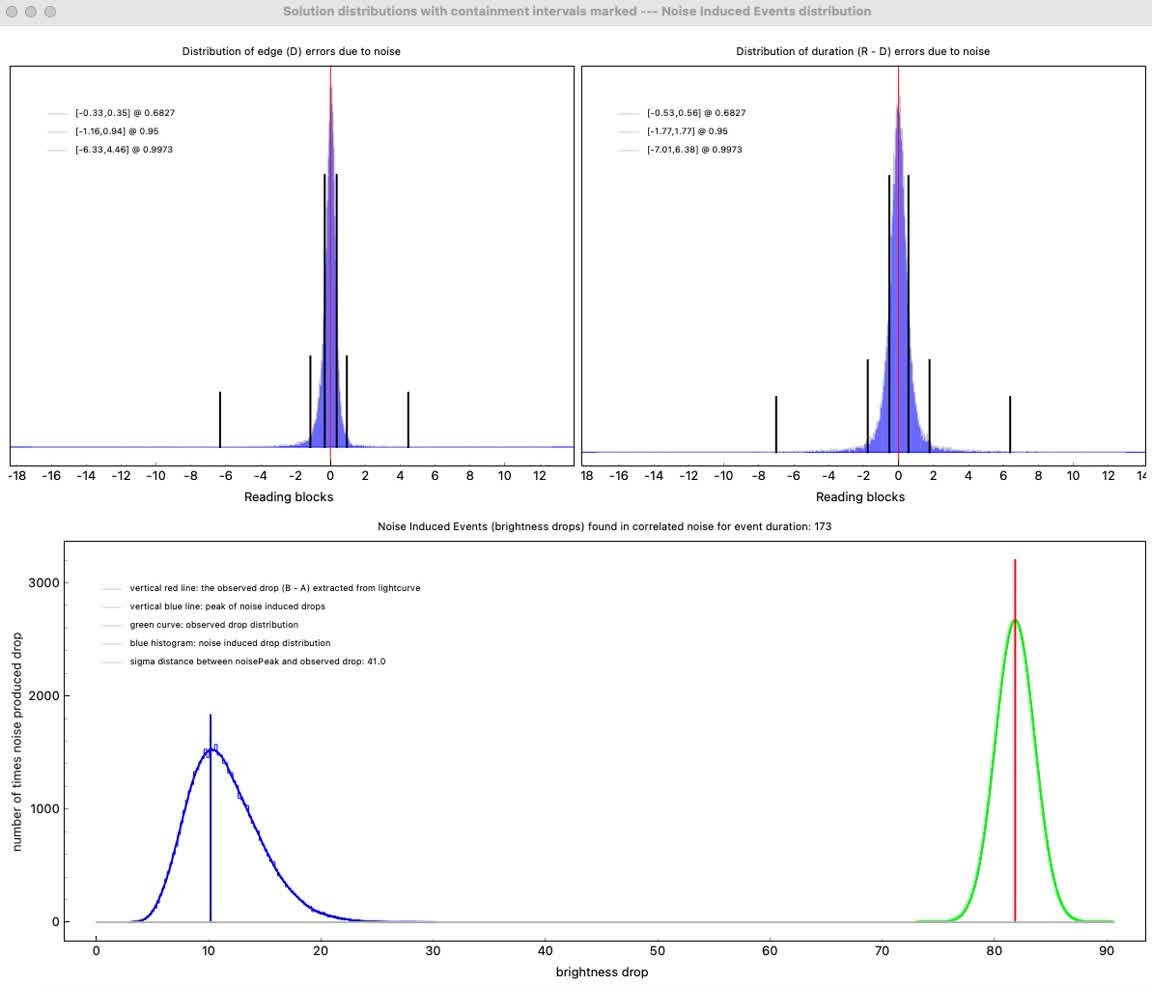Select legend entry [-0.53,0.56] @ 0.6827

pos(695,113)
